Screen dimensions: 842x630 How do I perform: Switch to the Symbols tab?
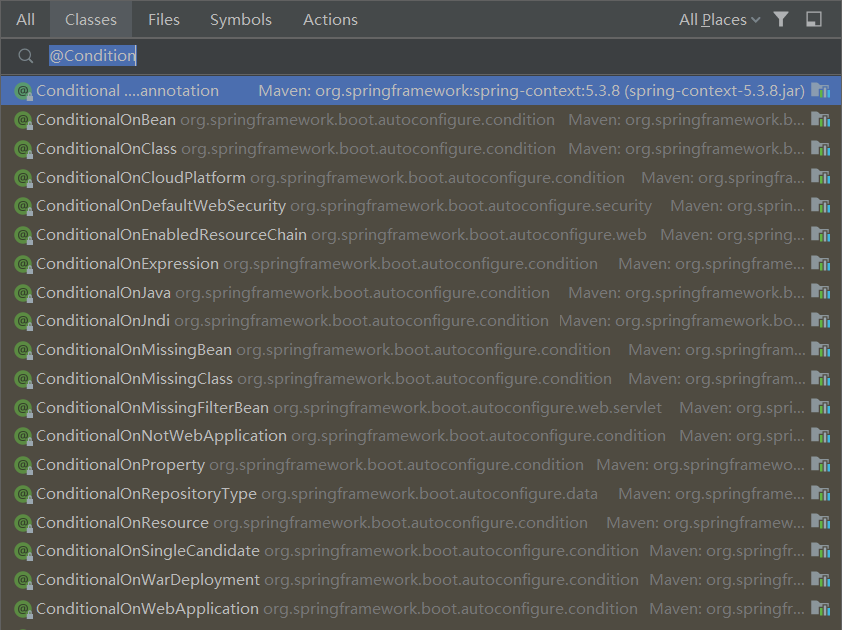241,20
